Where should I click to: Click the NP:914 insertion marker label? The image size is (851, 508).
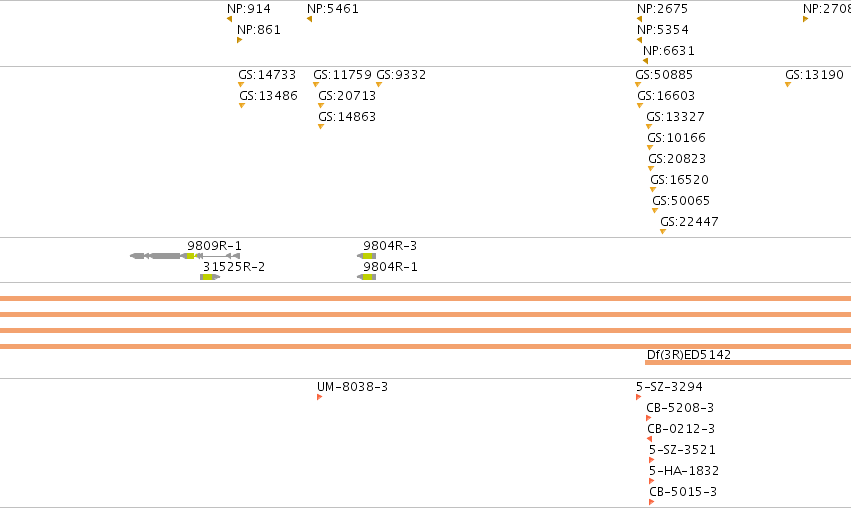tap(249, 9)
